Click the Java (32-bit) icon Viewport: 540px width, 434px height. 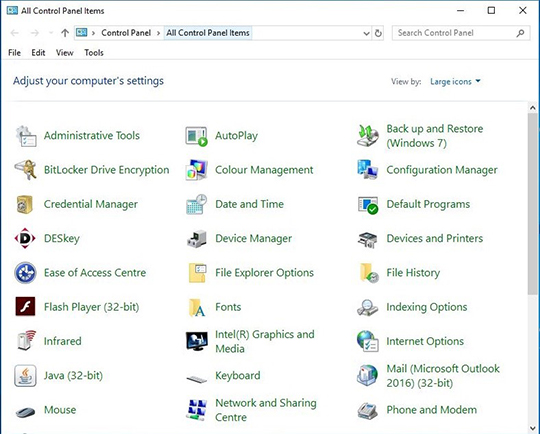[x=25, y=376]
